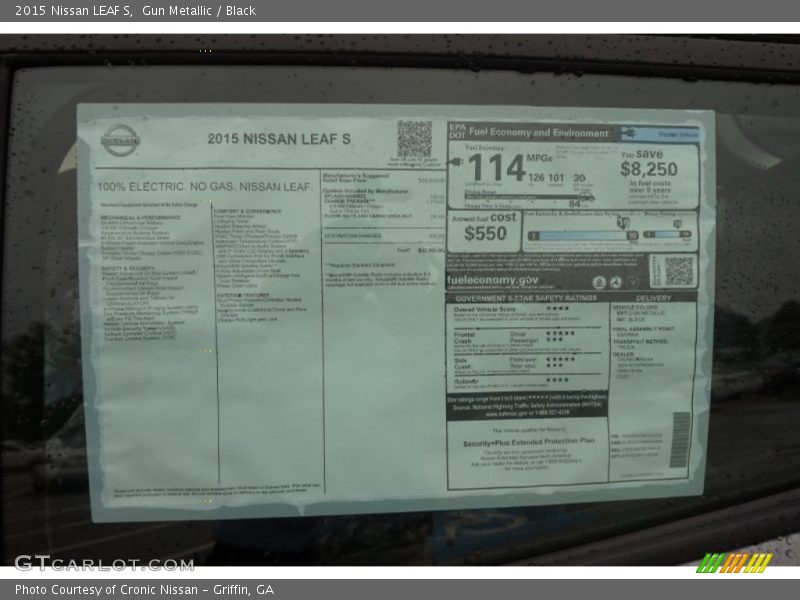Click the electric vehicle plug icon in EPA header
800x600 pixels.
[630, 133]
